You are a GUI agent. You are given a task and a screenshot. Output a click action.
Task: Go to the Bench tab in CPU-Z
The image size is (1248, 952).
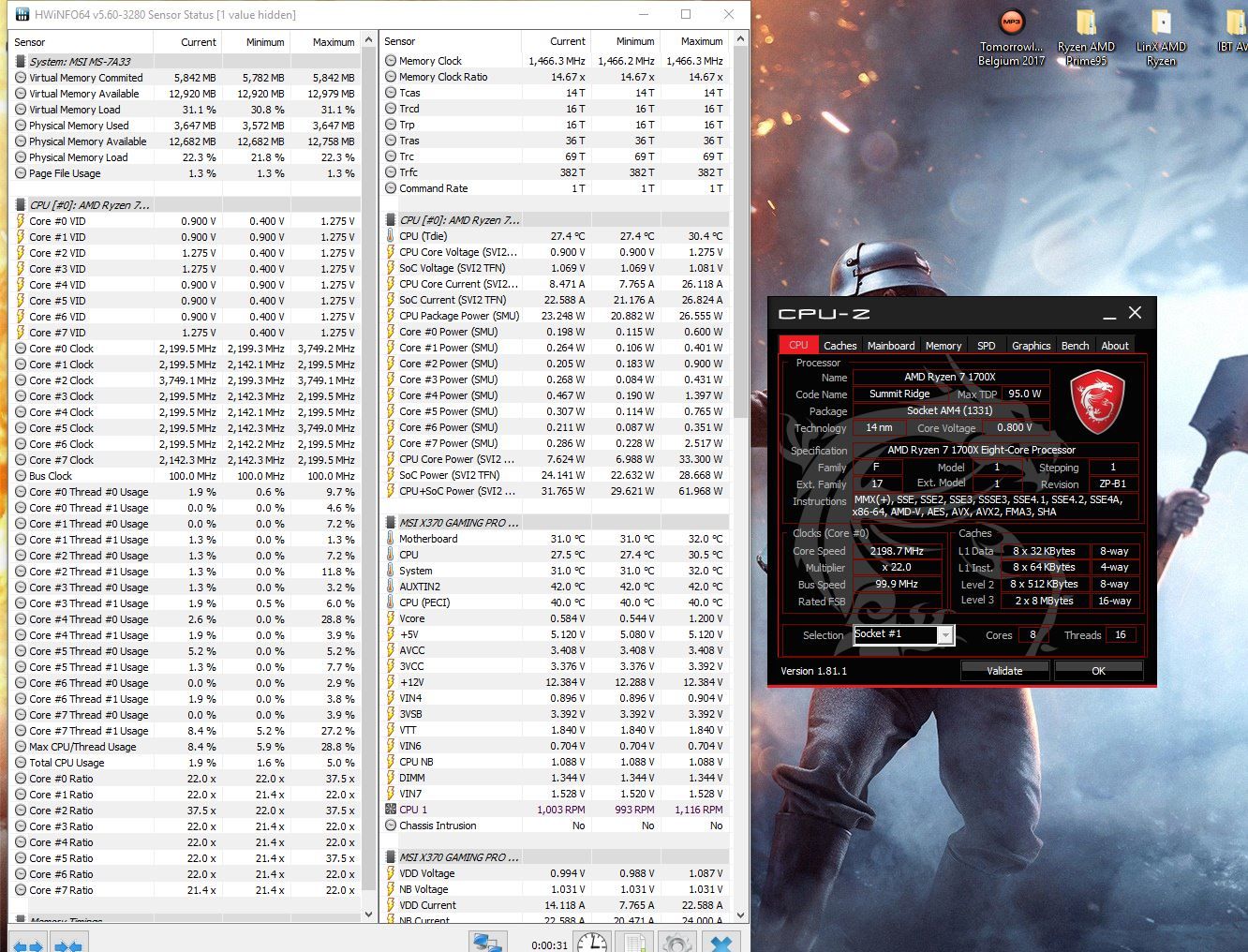click(1075, 346)
